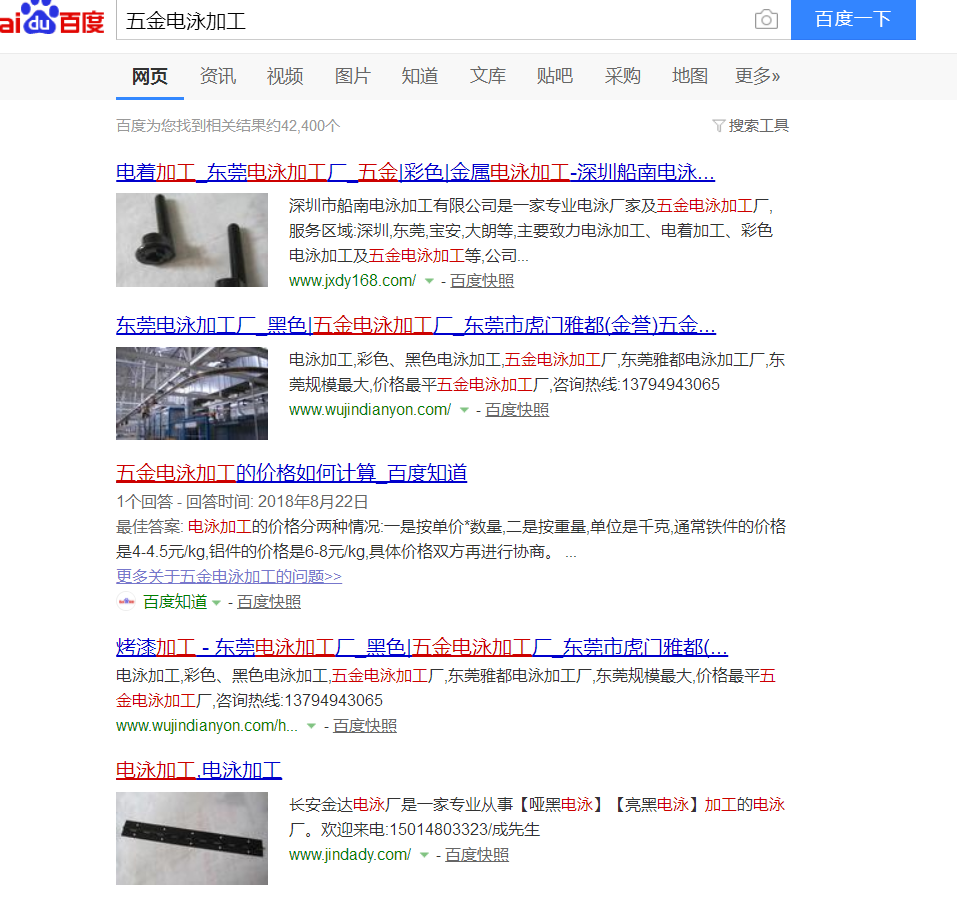Open the www.wujindianyon.com/h... URL

pos(207,726)
